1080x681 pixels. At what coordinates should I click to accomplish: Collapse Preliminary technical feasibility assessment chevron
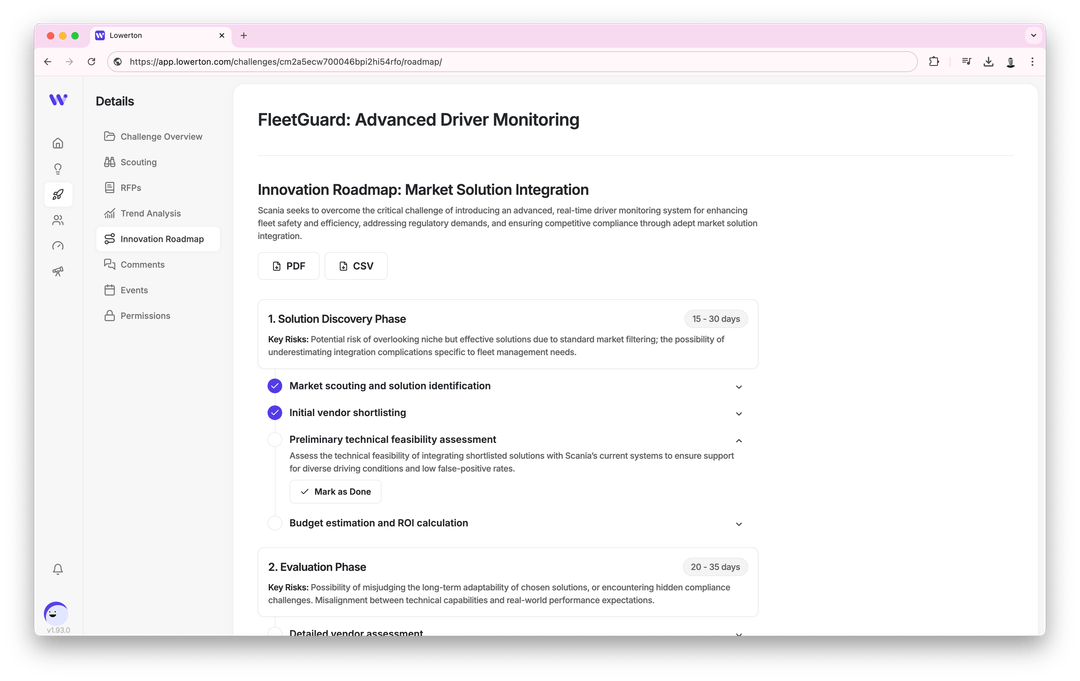click(x=739, y=440)
